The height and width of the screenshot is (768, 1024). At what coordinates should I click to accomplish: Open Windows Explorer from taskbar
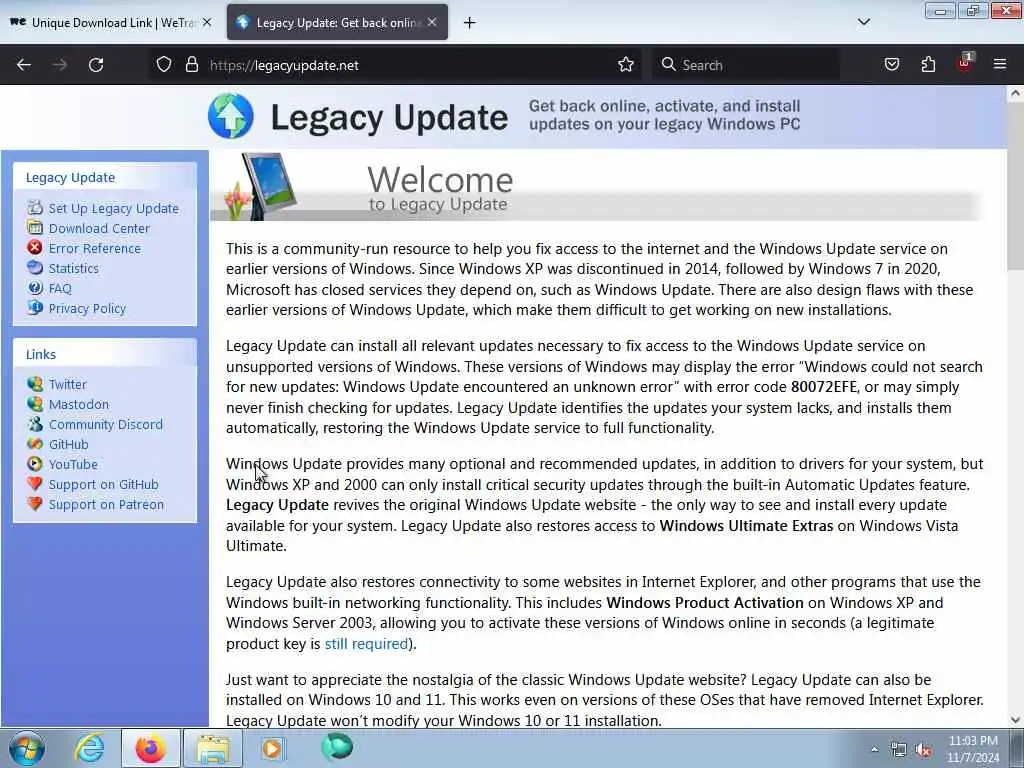point(213,748)
